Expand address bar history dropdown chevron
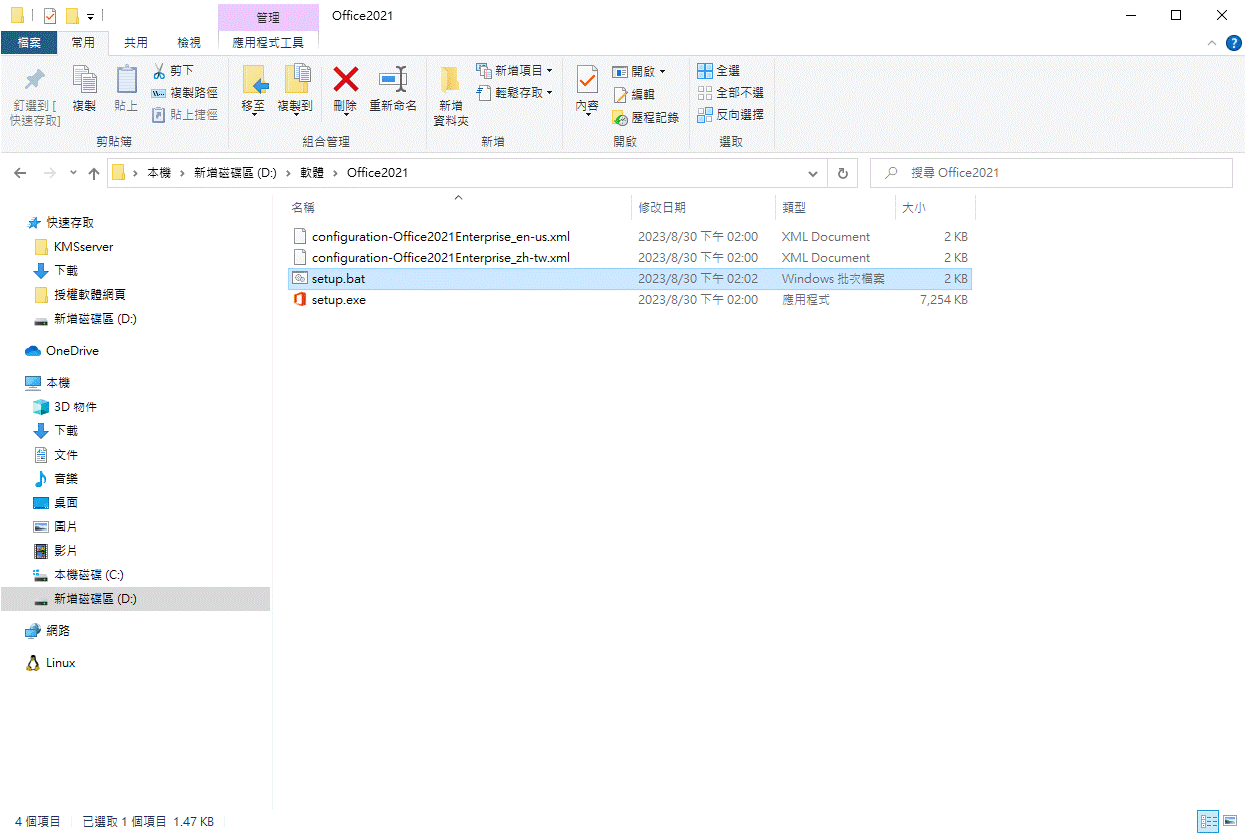 [811, 173]
